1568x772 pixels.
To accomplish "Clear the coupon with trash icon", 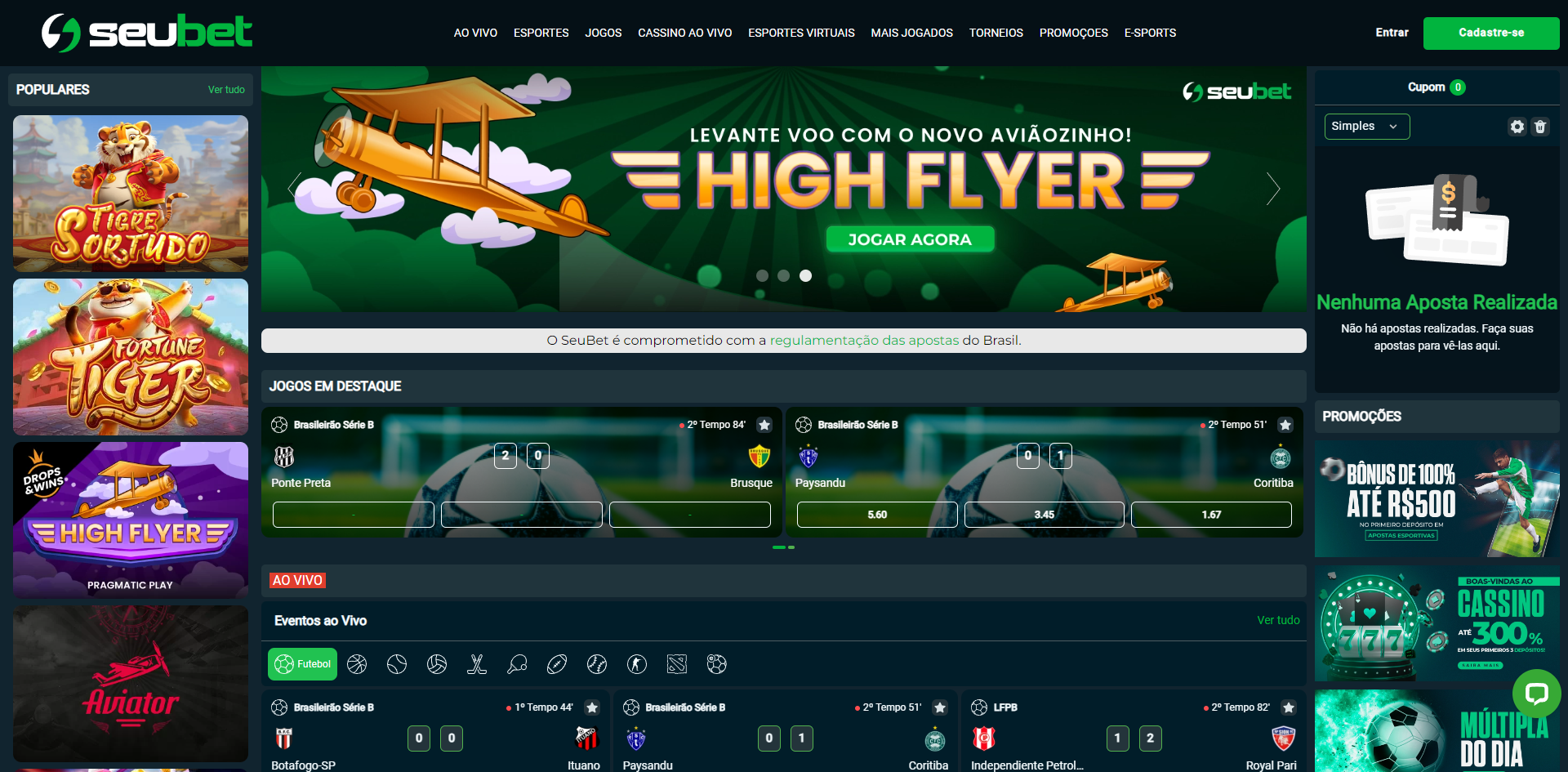I will click(x=1540, y=127).
